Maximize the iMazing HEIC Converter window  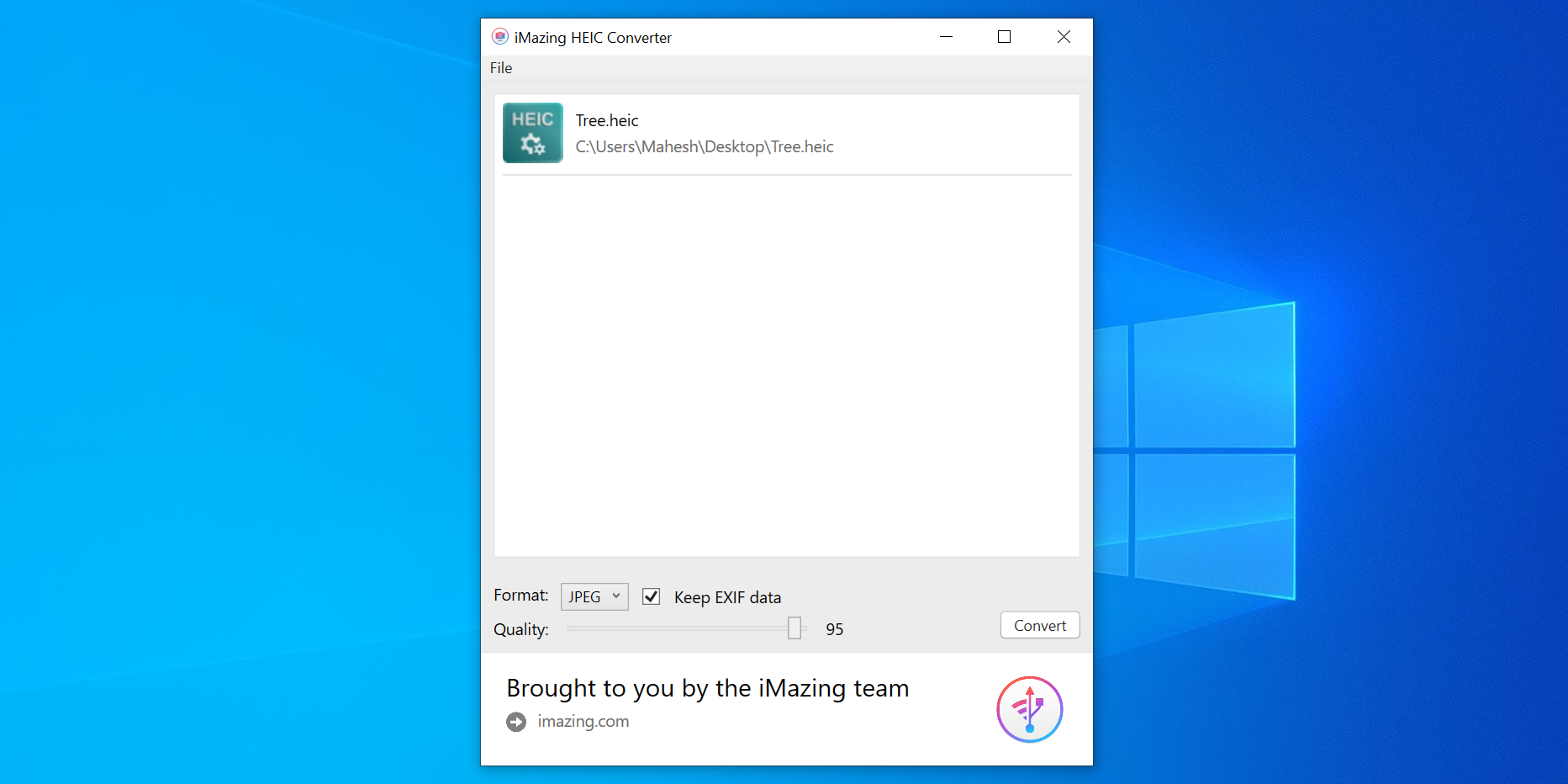click(1004, 37)
